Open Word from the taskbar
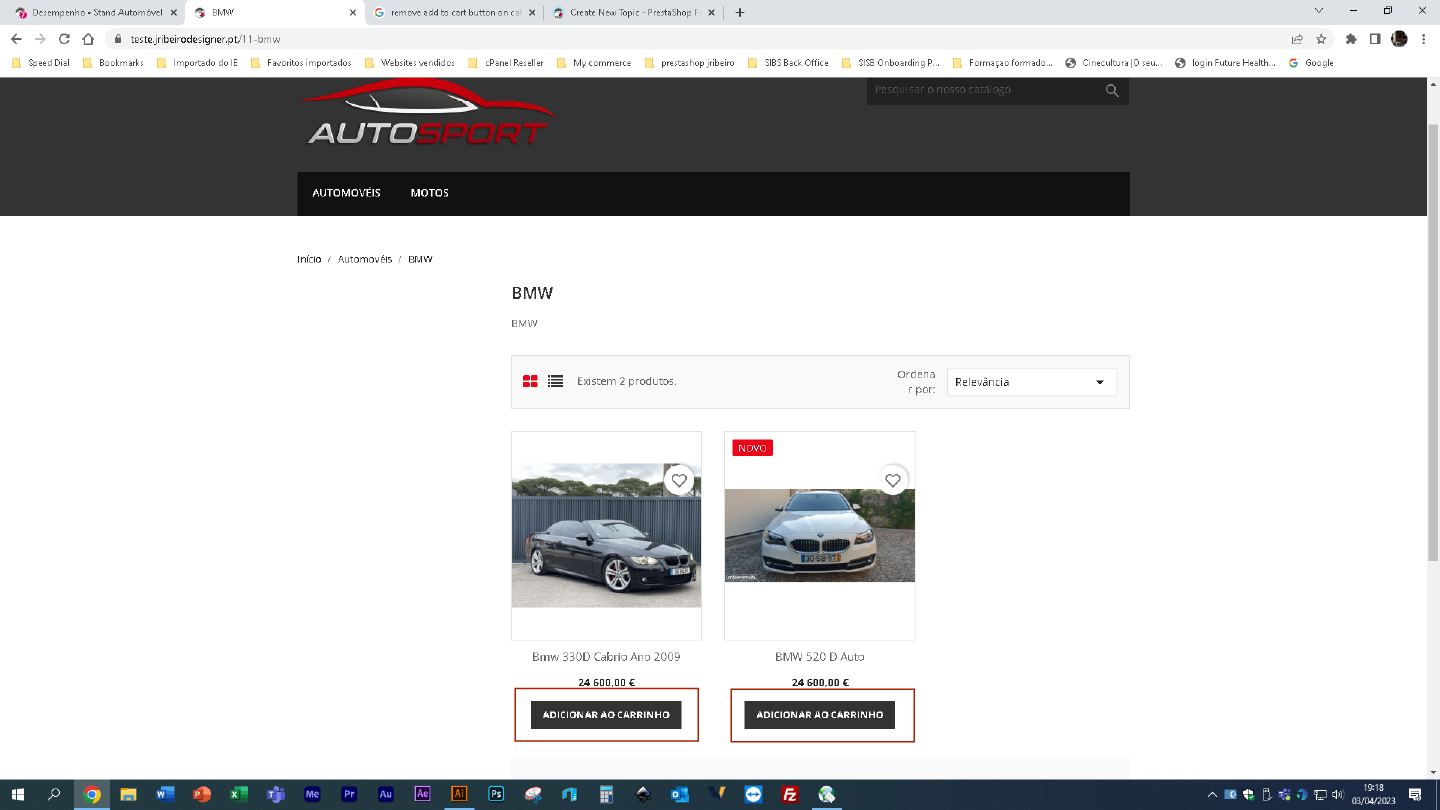The height and width of the screenshot is (810, 1440). click(165, 795)
